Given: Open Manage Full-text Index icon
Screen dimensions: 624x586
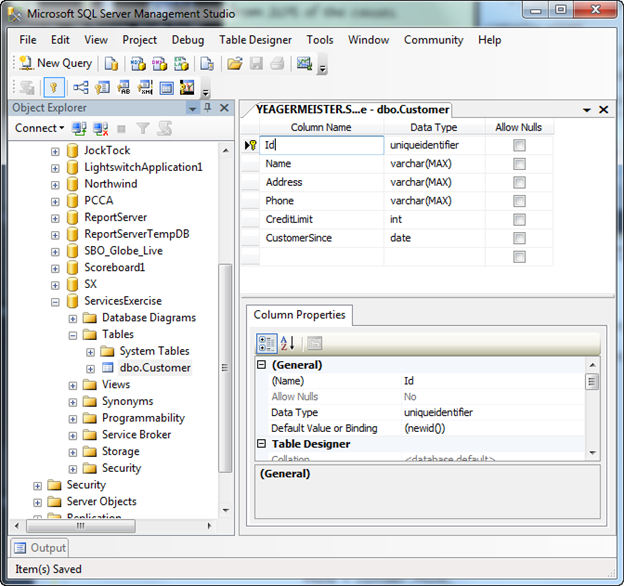Looking at the screenshot, I should coord(124,88).
